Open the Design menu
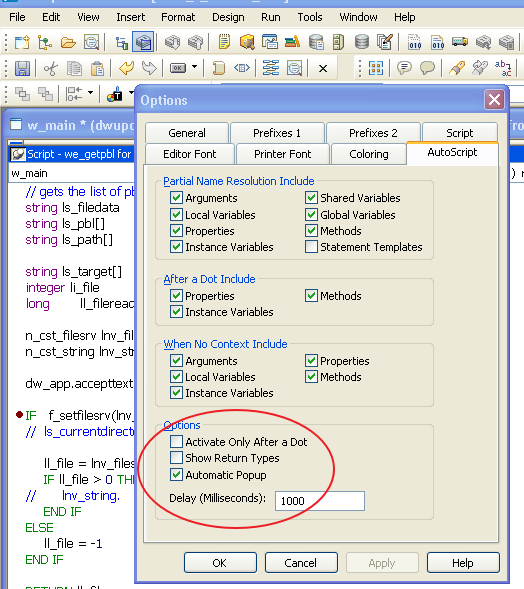Screen dimensions: 524x589 [228, 17]
